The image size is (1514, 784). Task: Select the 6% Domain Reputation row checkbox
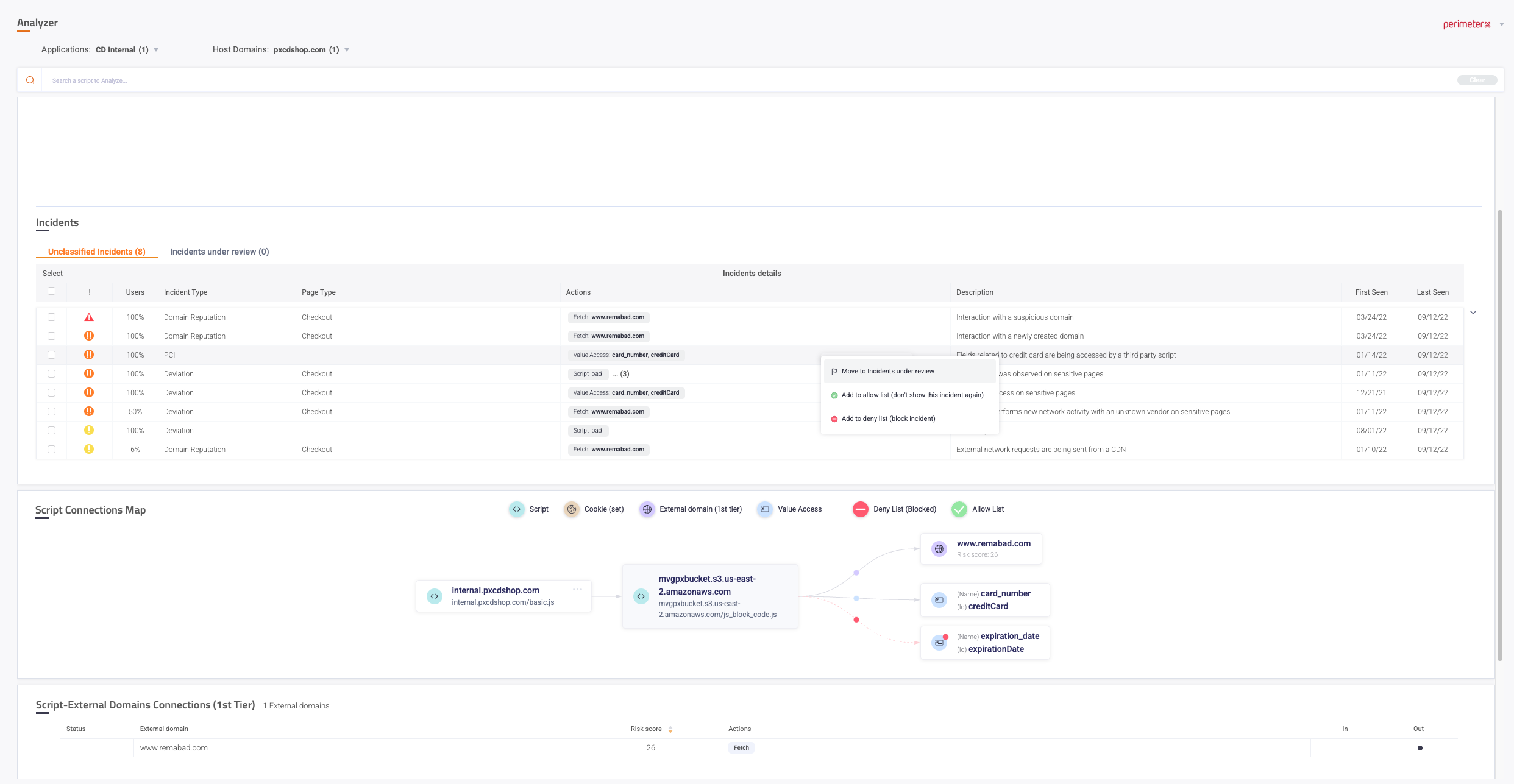pyautogui.click(x=51, y=450)
